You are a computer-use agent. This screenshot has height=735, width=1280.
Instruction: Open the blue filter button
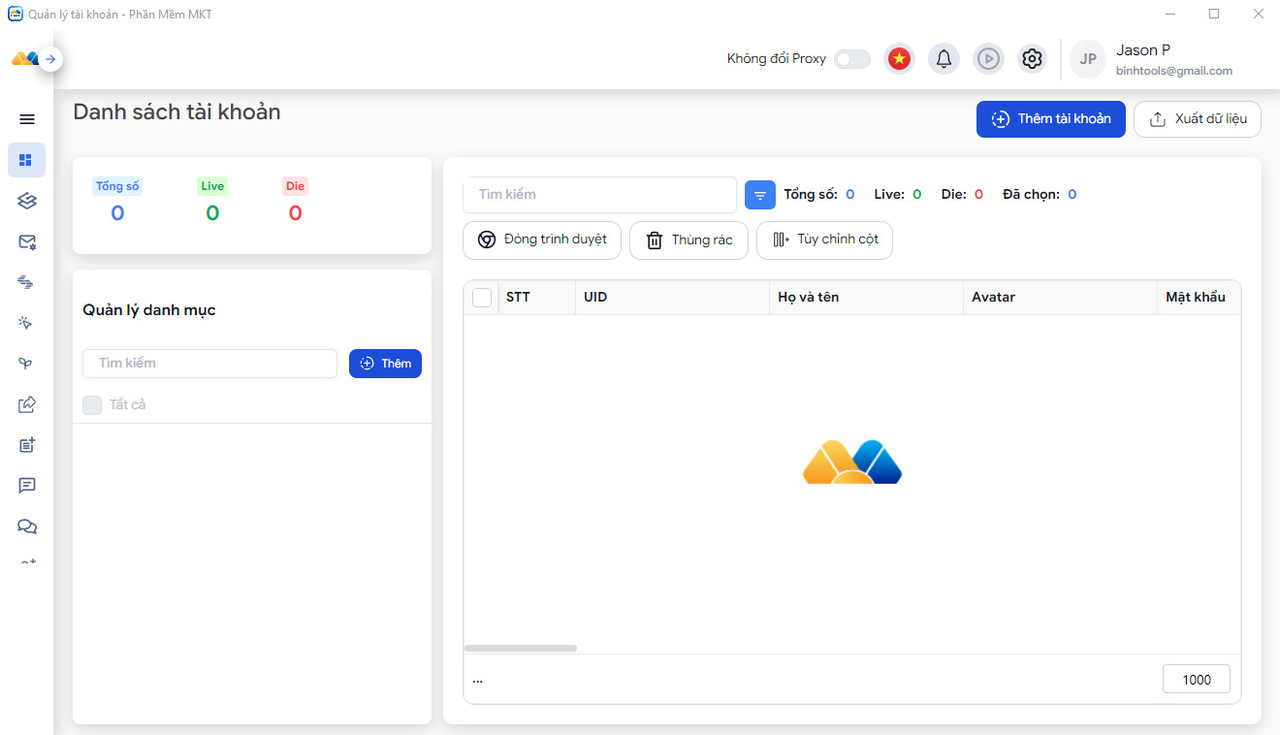[x=760, y=195]
